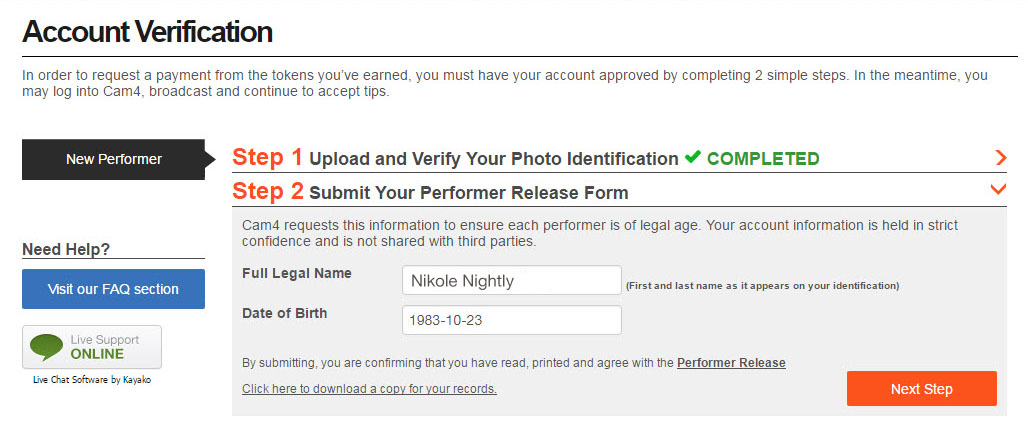
Task: Focus the Full Legal Name input field
Action: click(x=510, y=281)
